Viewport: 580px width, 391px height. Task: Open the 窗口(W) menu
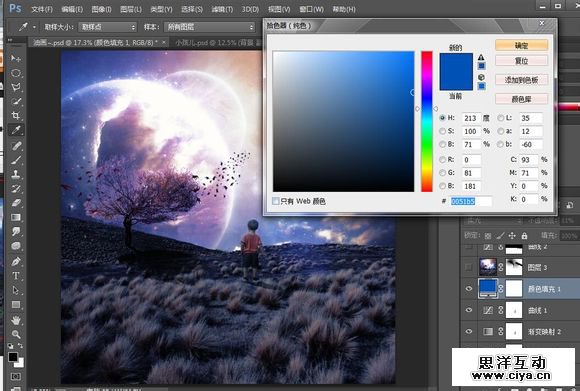click(311, 9)
